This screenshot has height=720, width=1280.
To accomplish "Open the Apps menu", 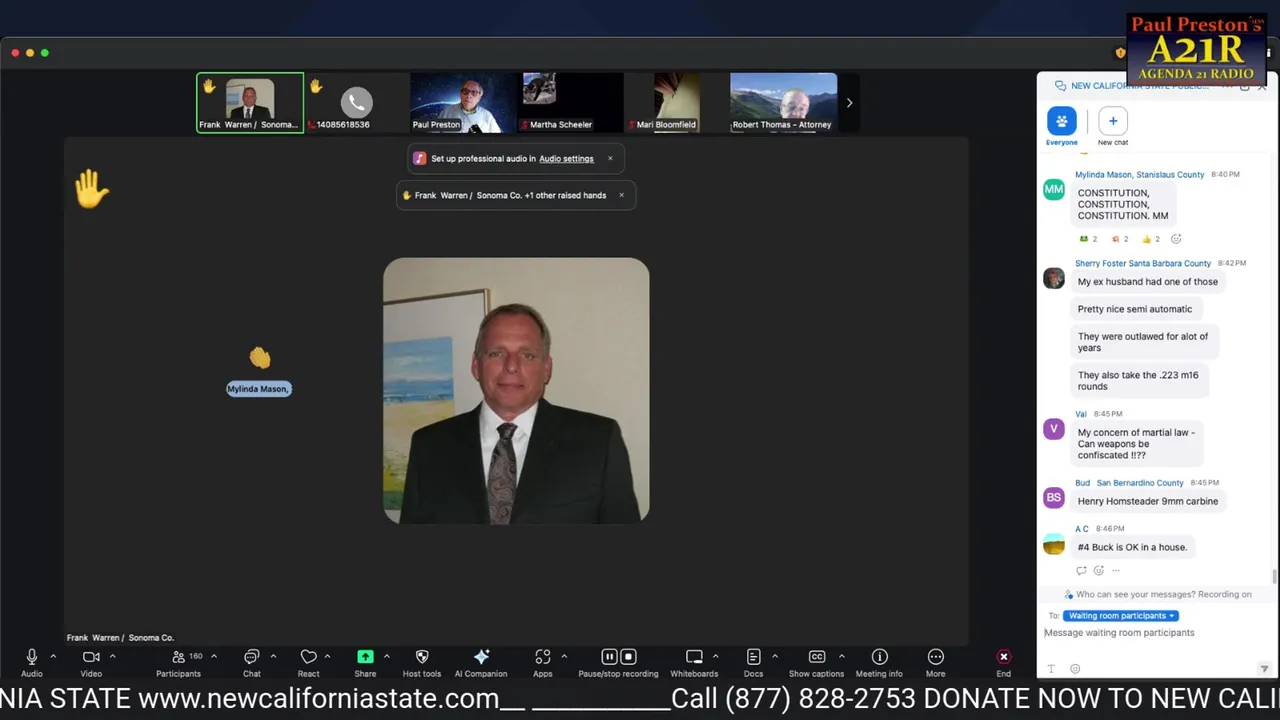I will [542, 662].
